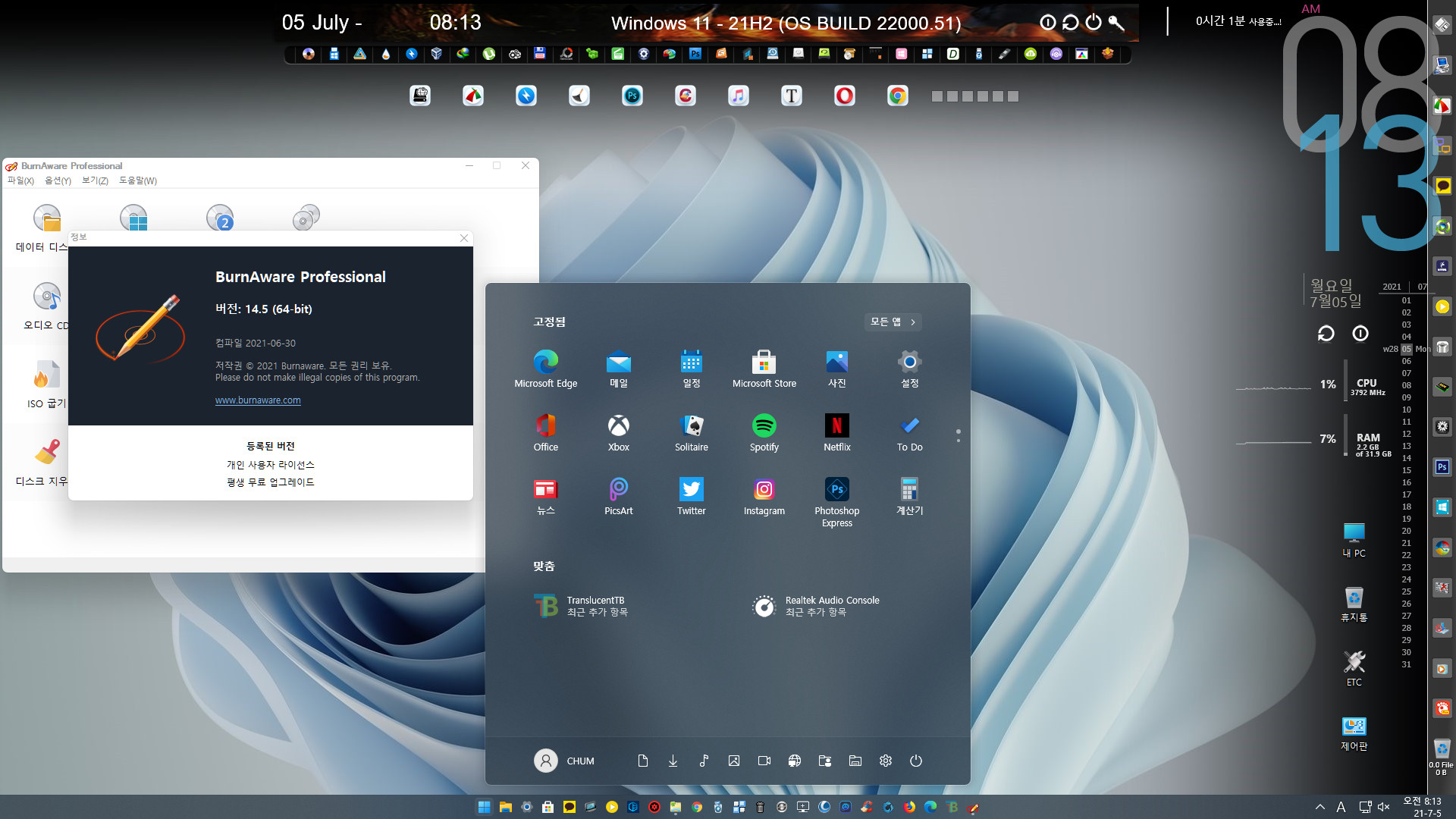The height and width of the screenshot is (819, 1456).
Task: Open File Explorer from the taskbar
Action: tap(505, 807)
